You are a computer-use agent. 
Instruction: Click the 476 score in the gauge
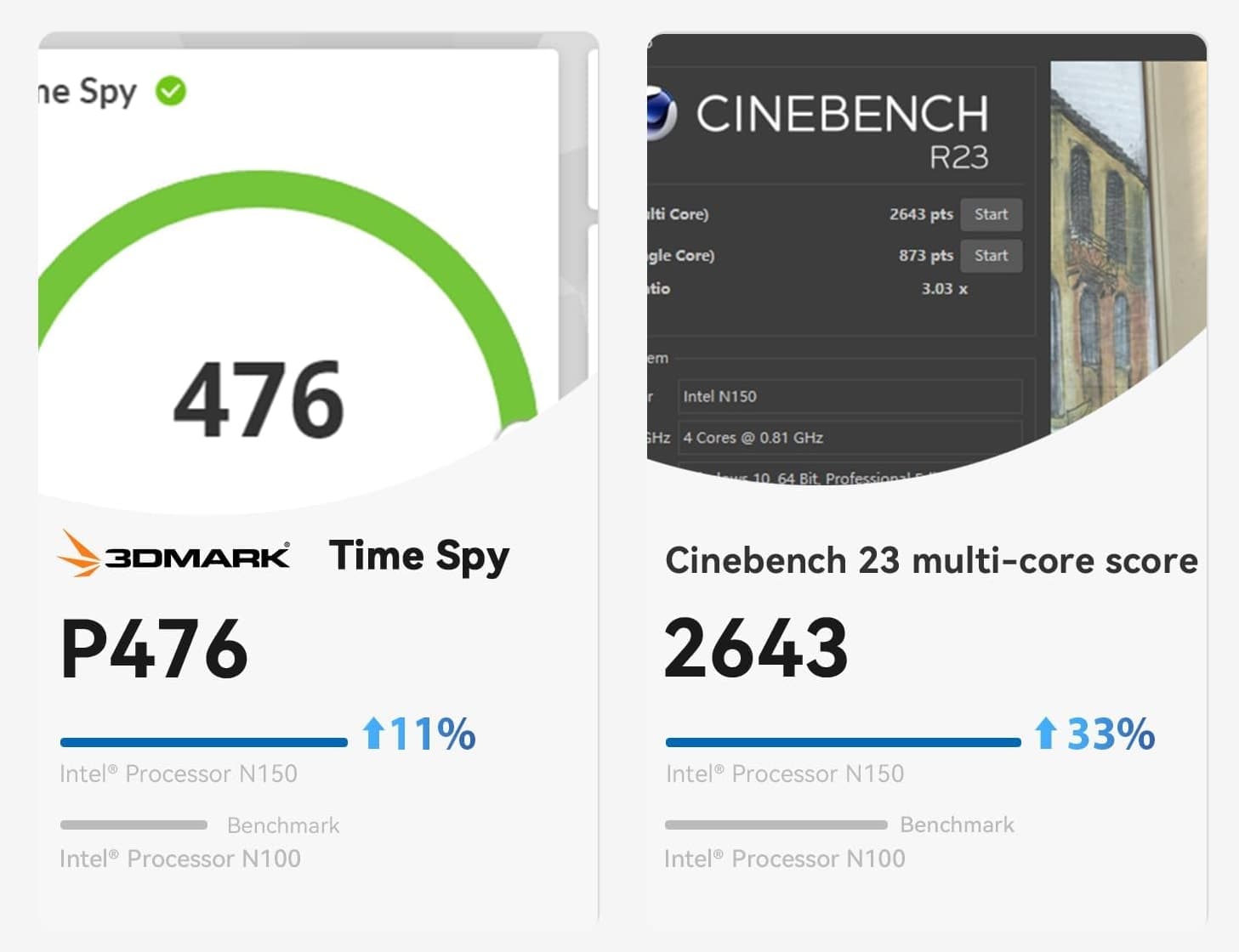click(259, 399)
